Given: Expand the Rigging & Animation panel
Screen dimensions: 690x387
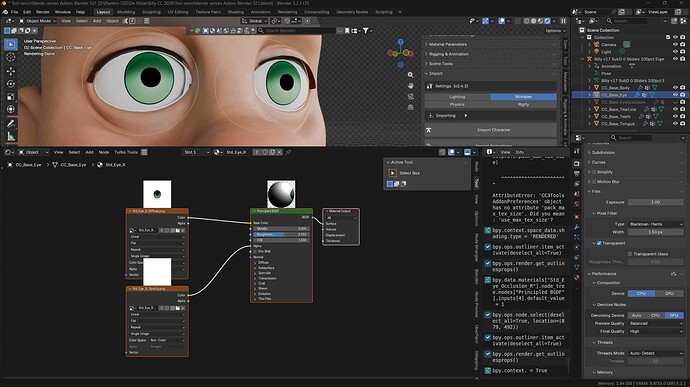Looking at the screenshot, I should 491,54.
